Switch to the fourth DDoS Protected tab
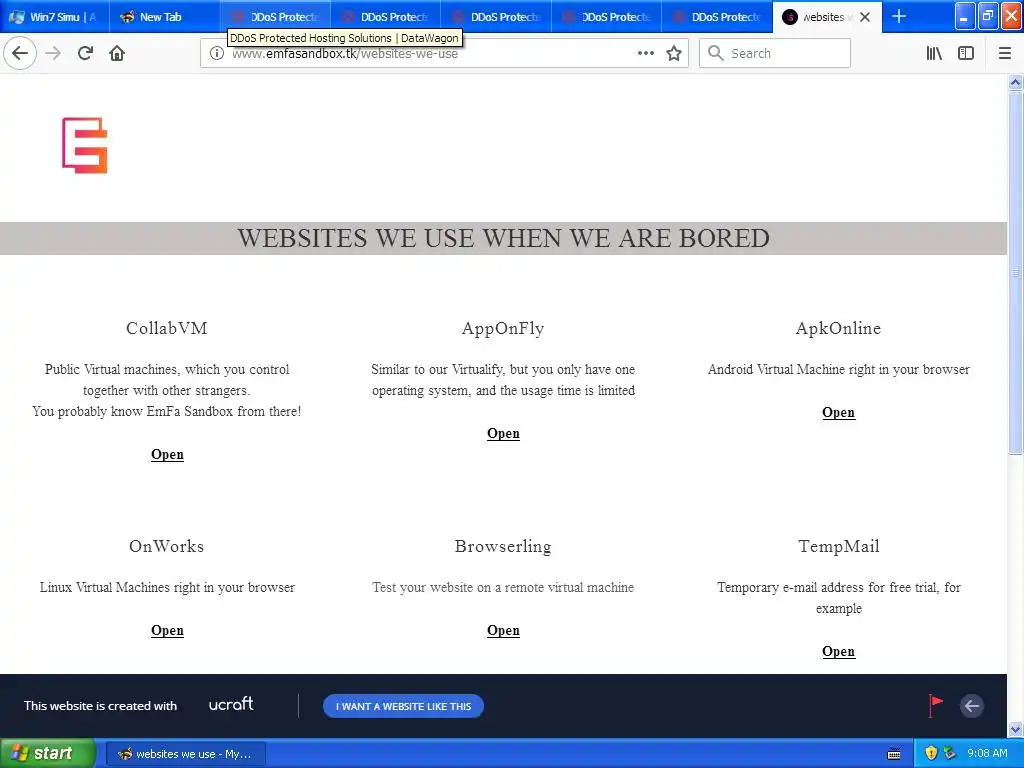This screenshot has height=768, width=1024. [606, 17]
